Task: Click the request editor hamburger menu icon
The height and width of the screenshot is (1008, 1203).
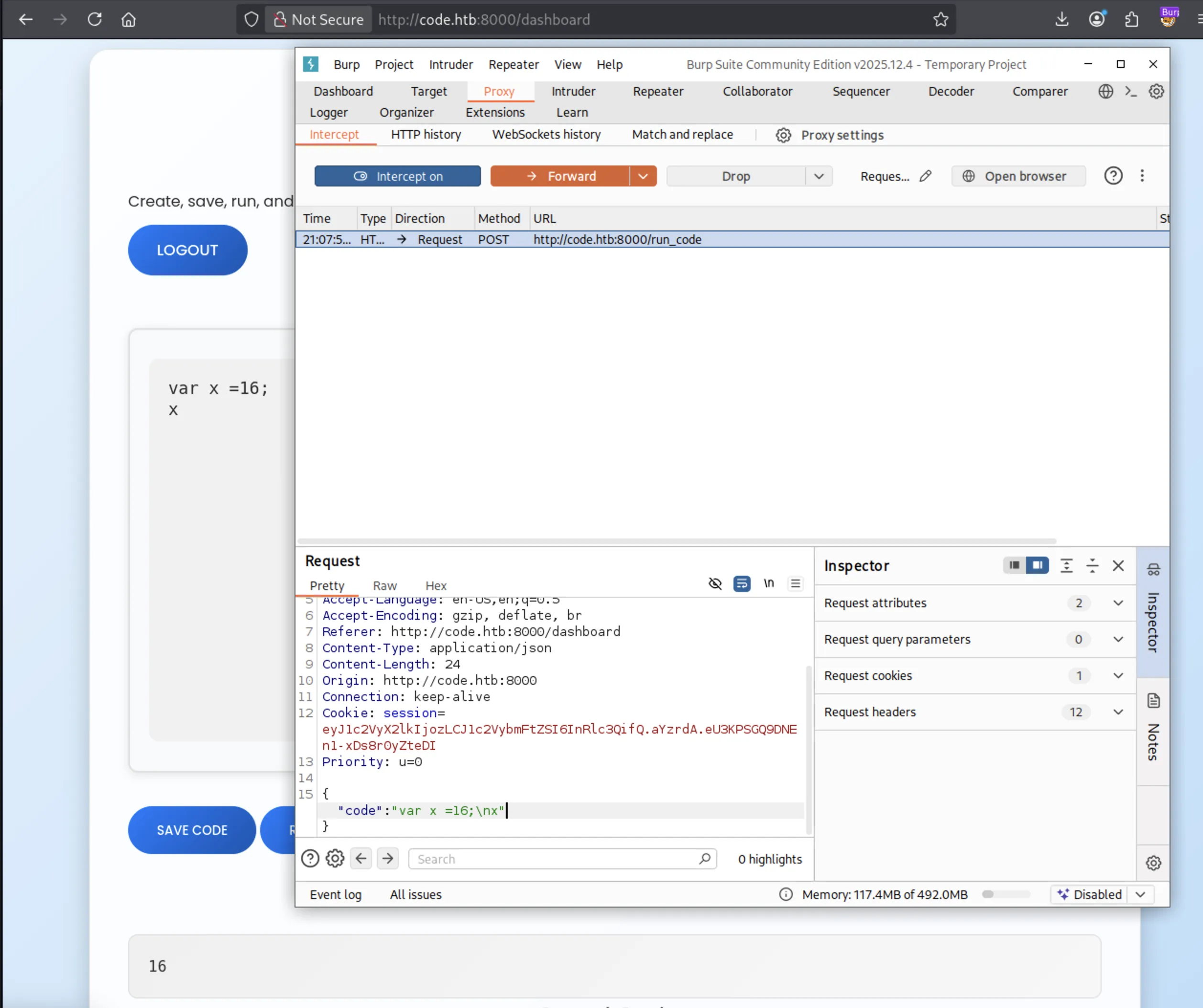Action: (x=795, y=583)
